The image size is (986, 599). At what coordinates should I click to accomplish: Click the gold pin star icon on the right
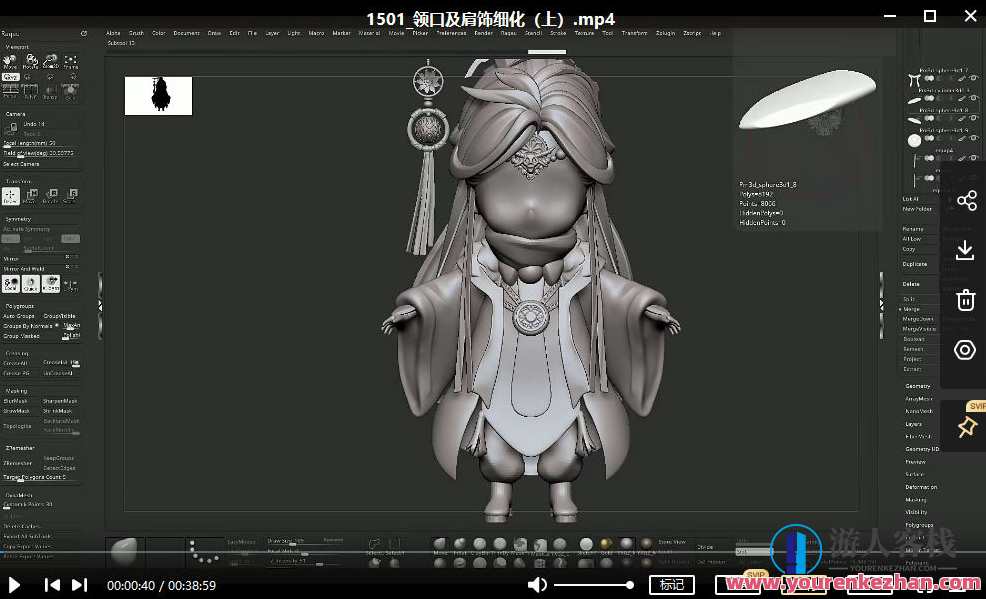966,426
